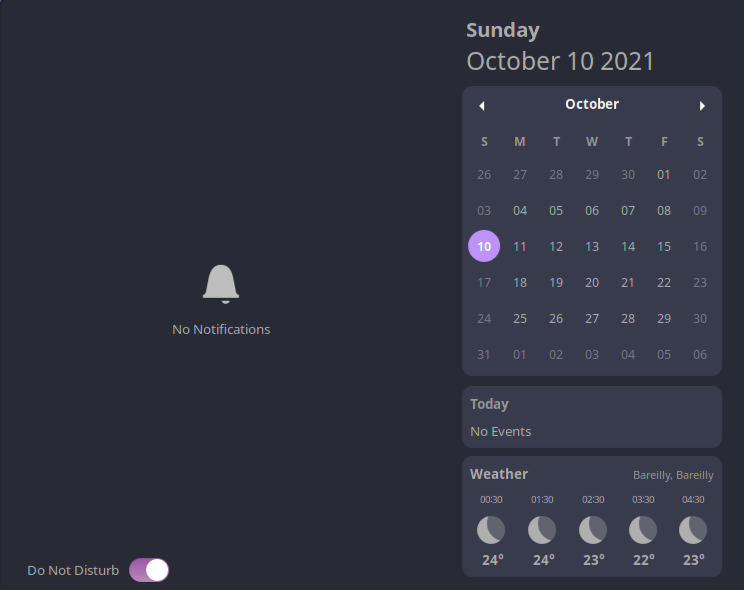Click the 24° temperature under 01:30
This screenshot has width=744, height=590.
point(543,560)
